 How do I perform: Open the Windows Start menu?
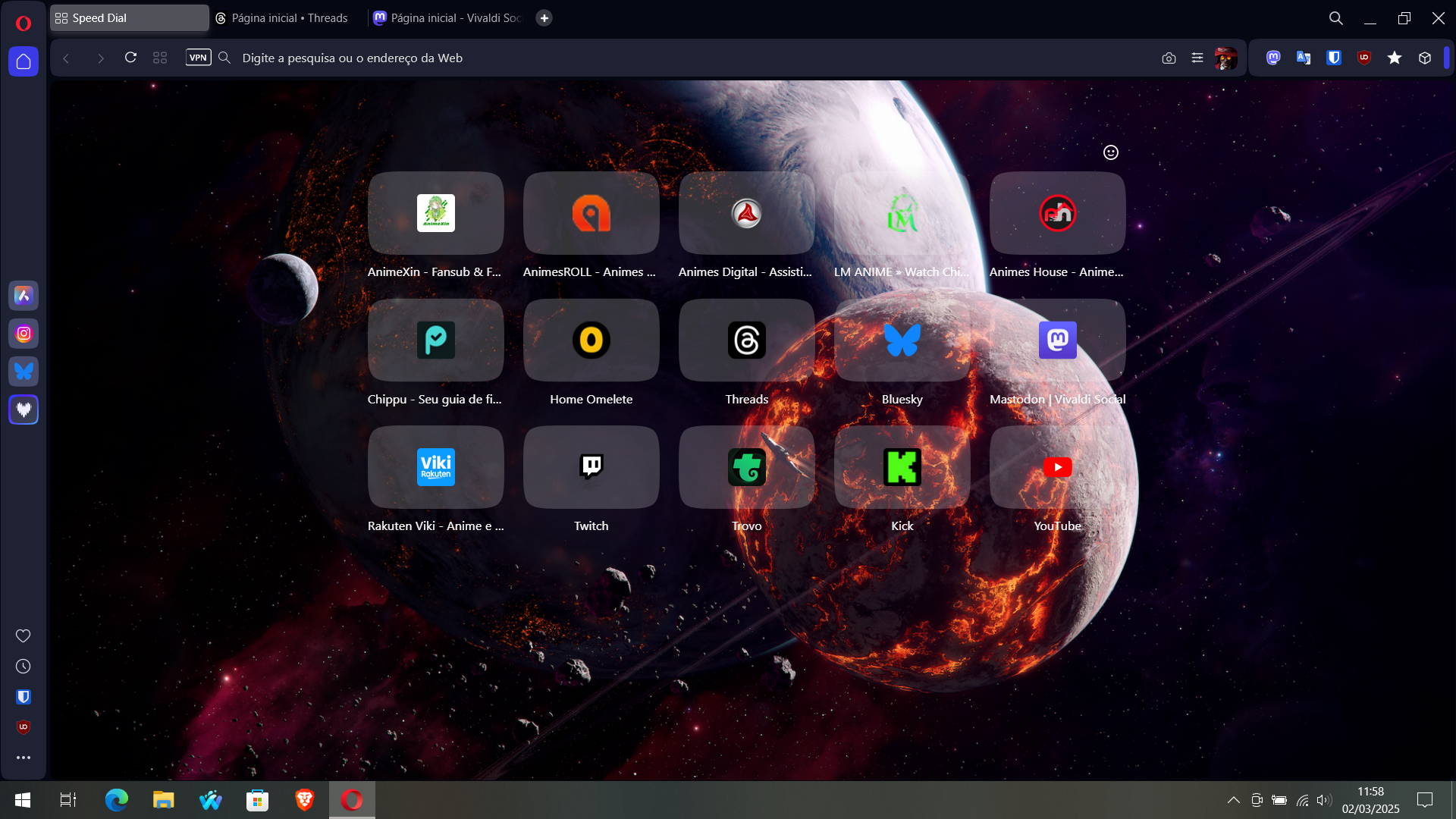(23, 800)
